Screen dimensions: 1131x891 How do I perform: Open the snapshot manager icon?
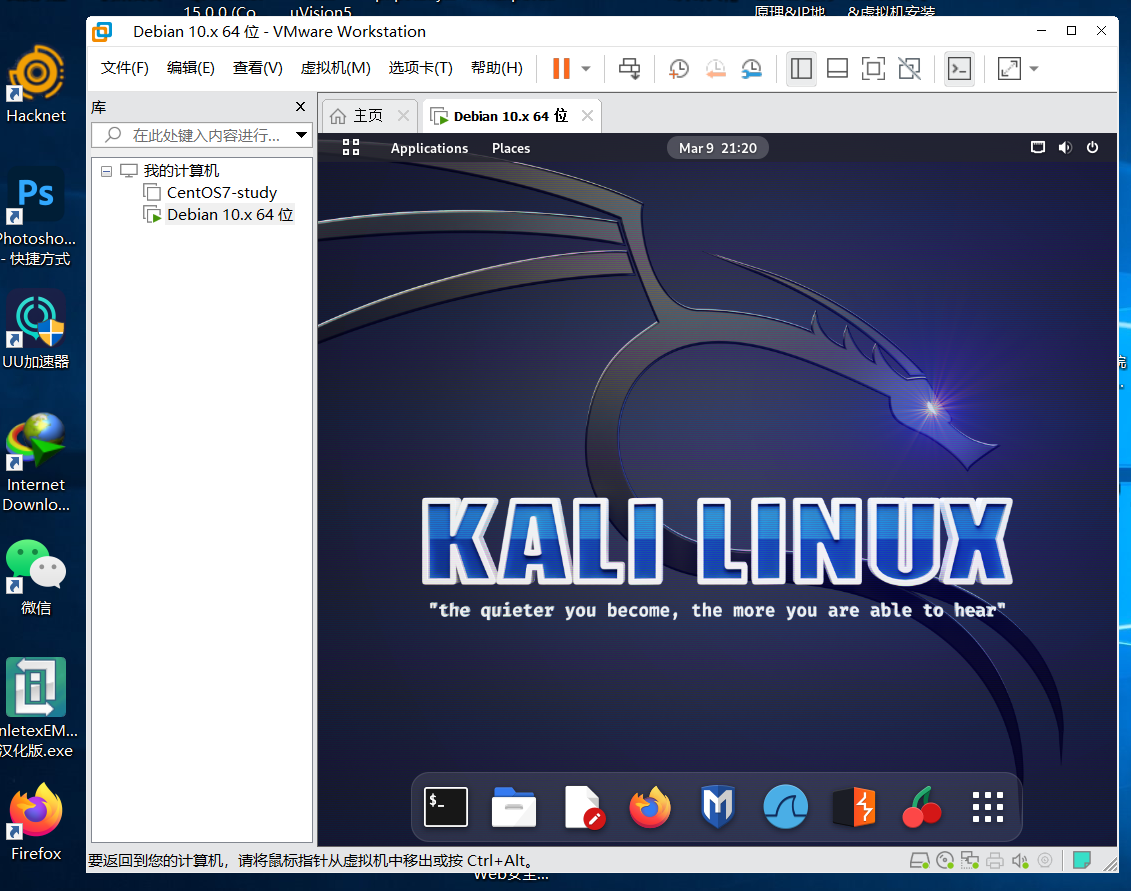point(751,69)
